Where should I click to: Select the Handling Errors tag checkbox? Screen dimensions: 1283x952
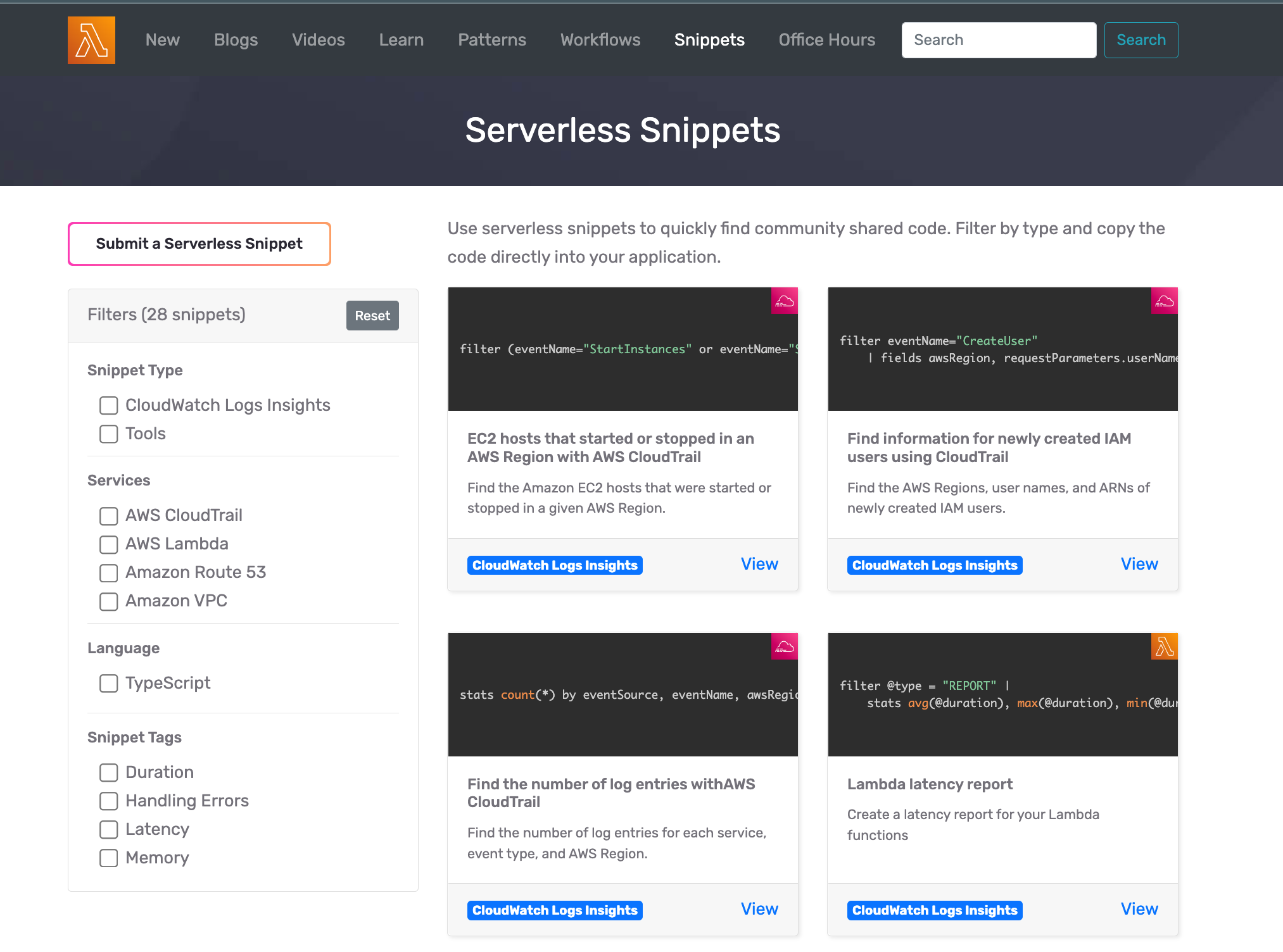click(109, 801)
